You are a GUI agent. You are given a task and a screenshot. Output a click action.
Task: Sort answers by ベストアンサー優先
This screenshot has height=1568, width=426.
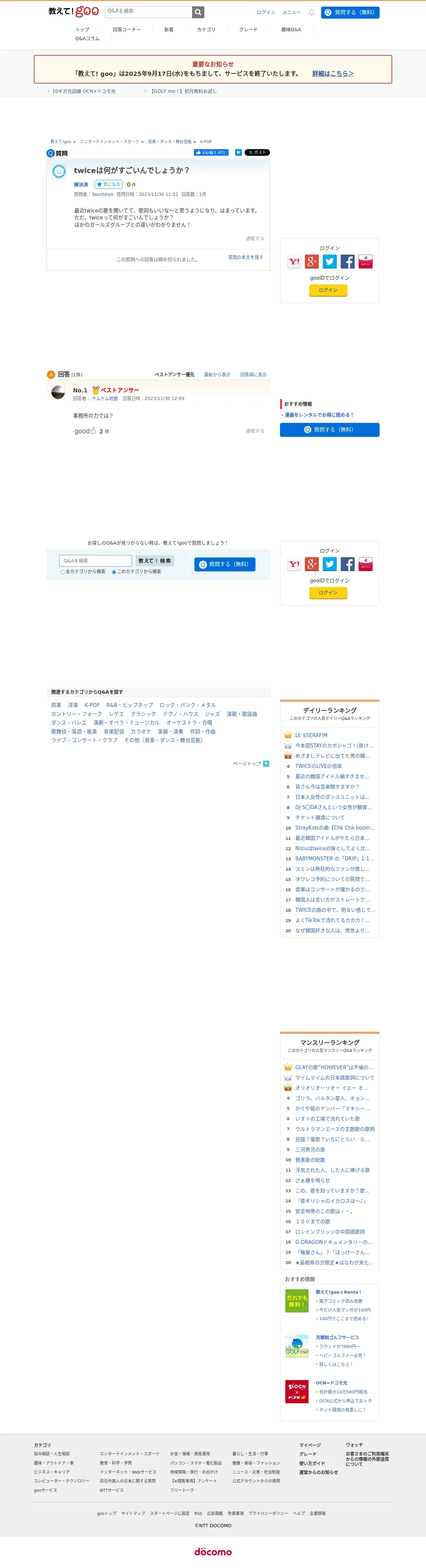pyautogui.click(x=174, y=375)
